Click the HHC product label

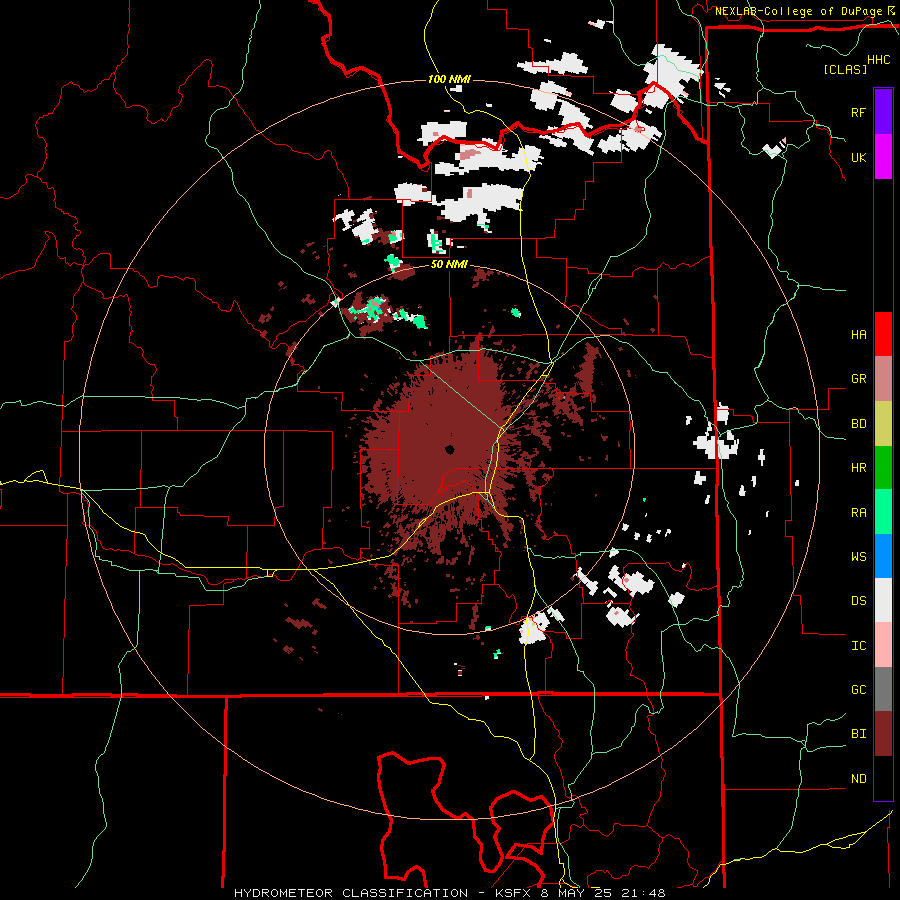click(x=878, y=60)
